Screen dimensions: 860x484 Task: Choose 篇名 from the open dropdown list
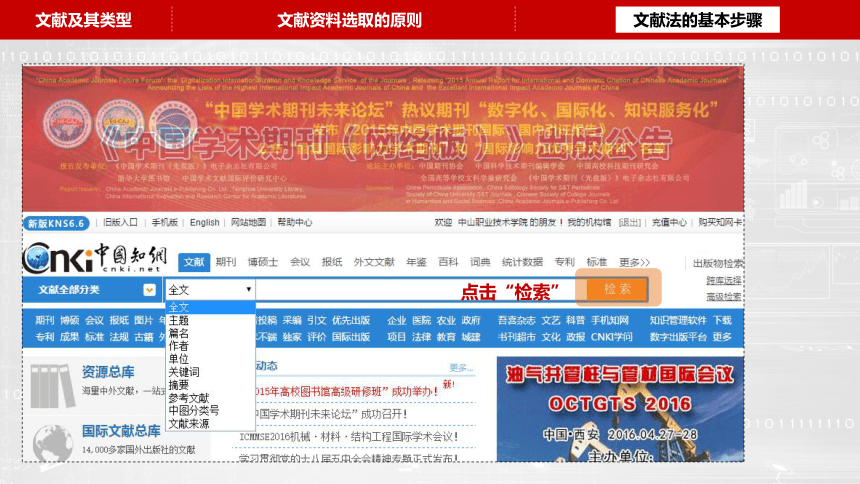coord(179,333)
